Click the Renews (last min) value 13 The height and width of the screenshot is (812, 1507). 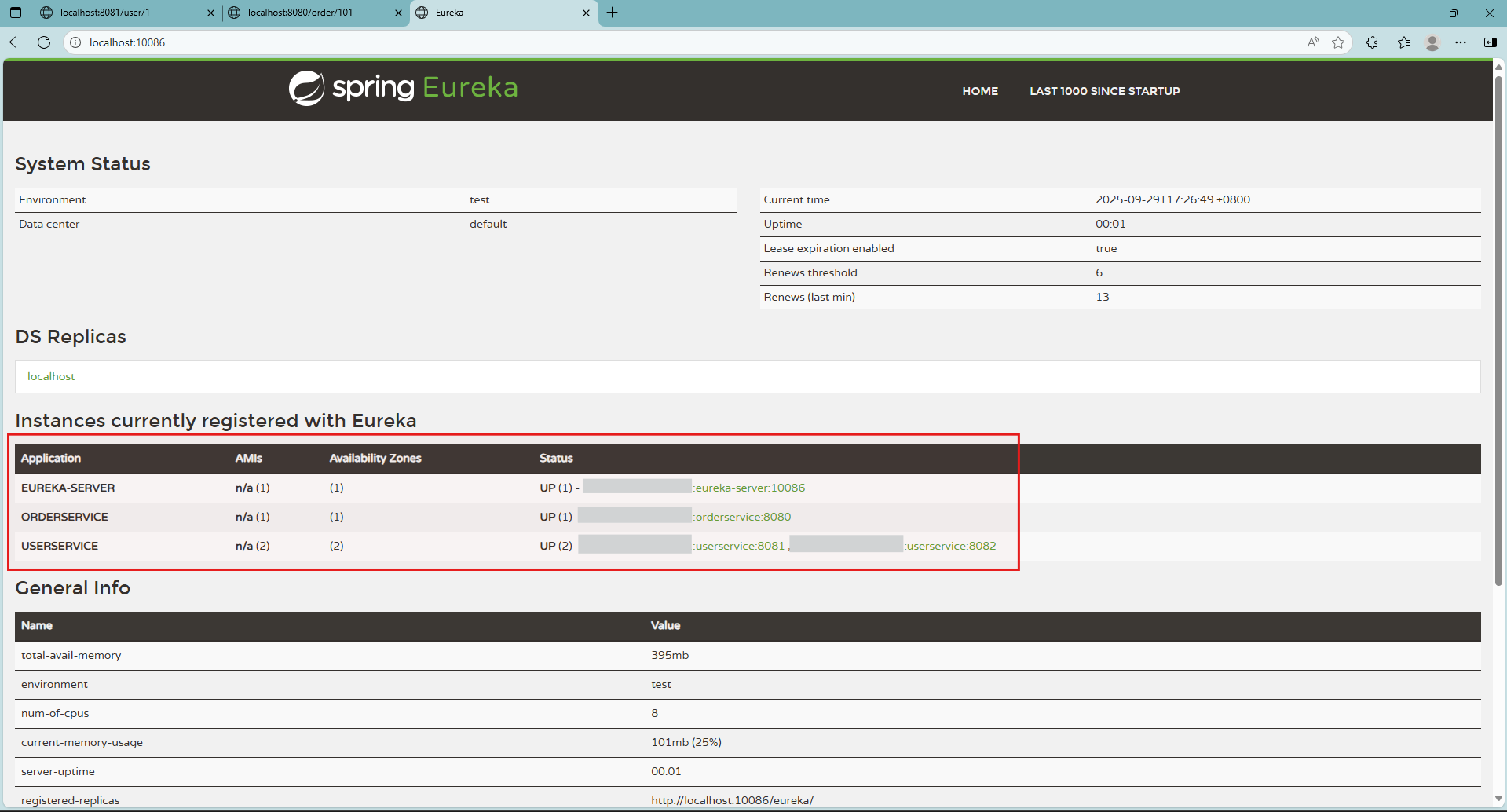1102,297
